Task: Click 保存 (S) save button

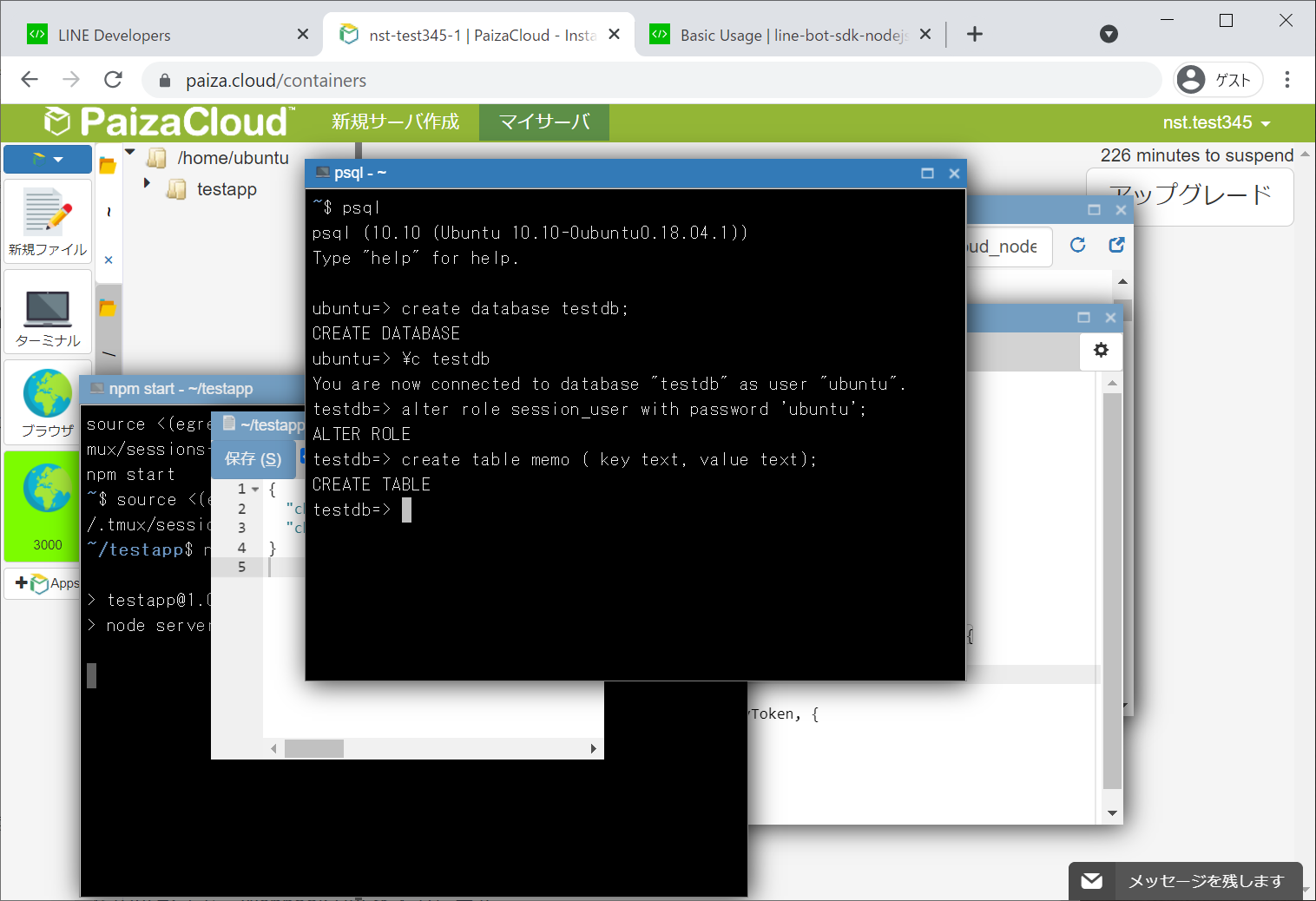Action: click(253, 458)
